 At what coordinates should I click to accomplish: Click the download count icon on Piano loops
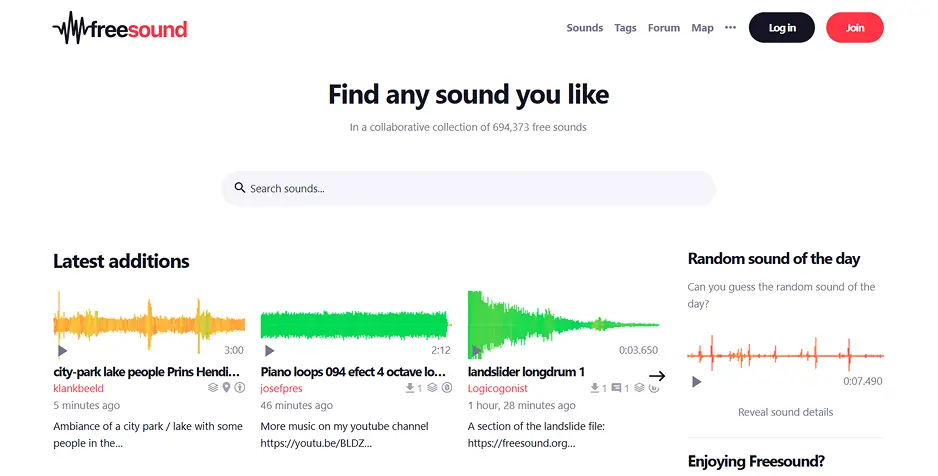pyautogui.click(x=410, y=388)
